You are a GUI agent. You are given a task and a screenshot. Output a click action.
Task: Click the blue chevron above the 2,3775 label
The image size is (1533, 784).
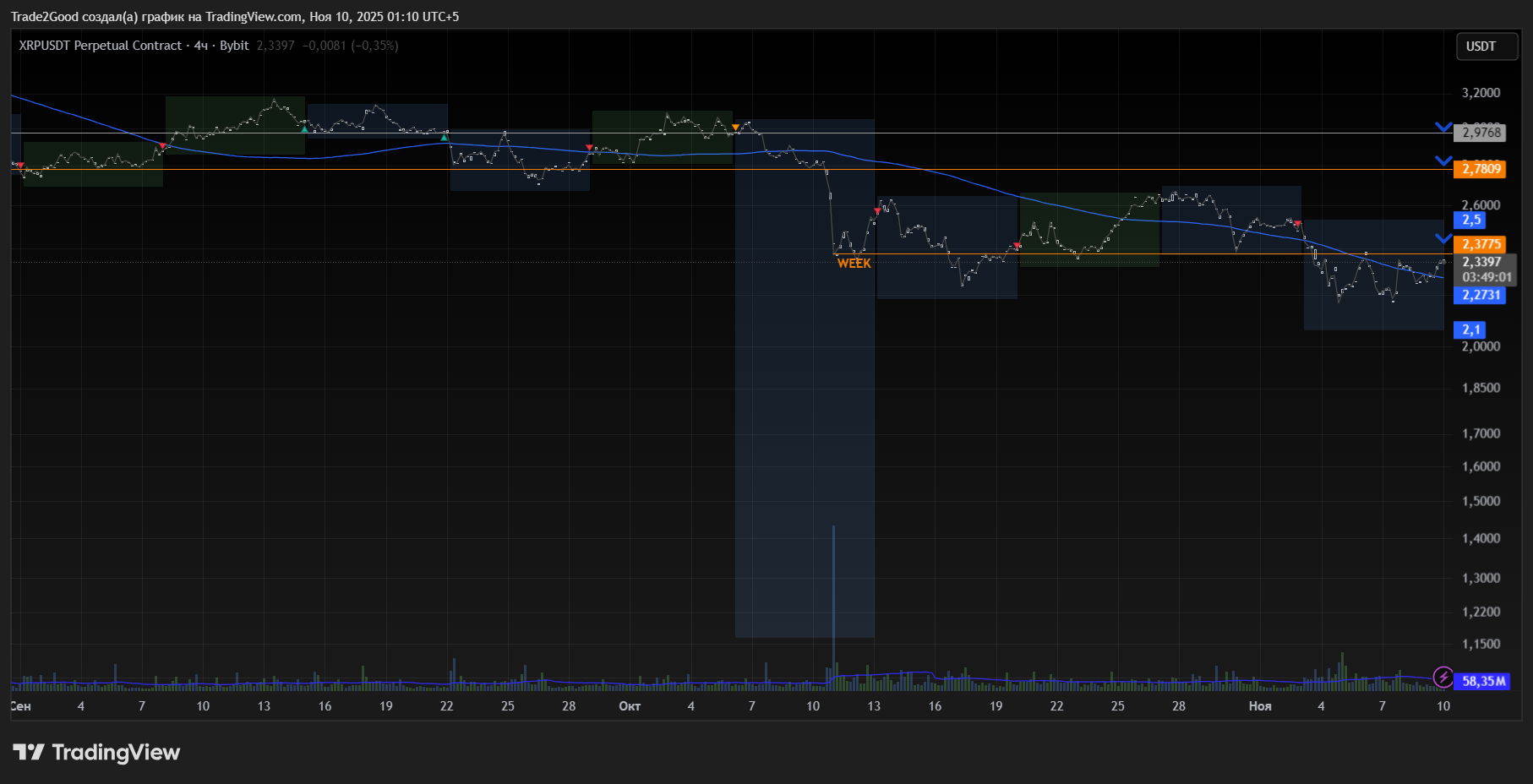1443,238
